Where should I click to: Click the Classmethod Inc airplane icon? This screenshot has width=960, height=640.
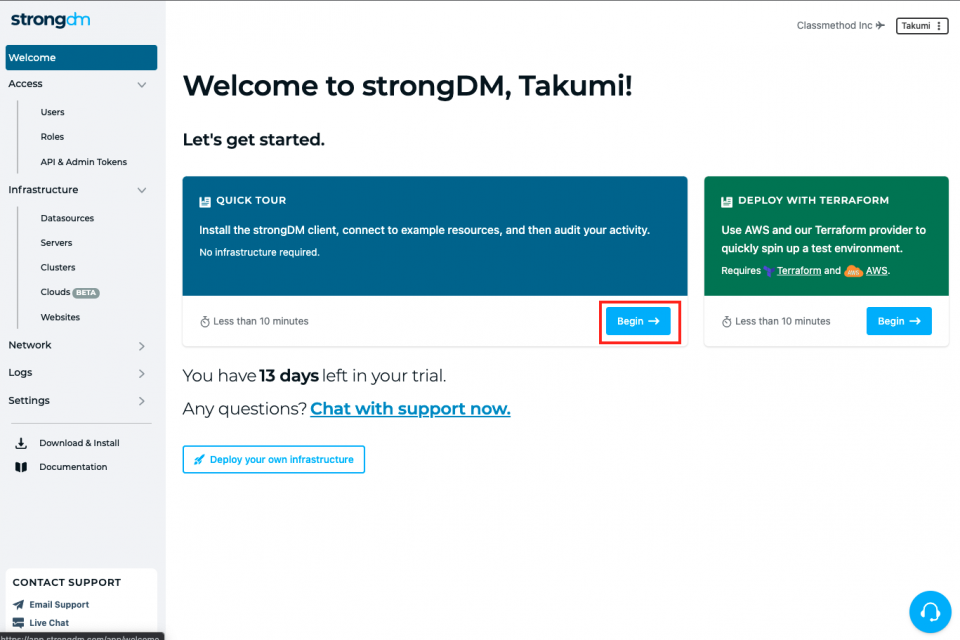click(x=880, y=25)
